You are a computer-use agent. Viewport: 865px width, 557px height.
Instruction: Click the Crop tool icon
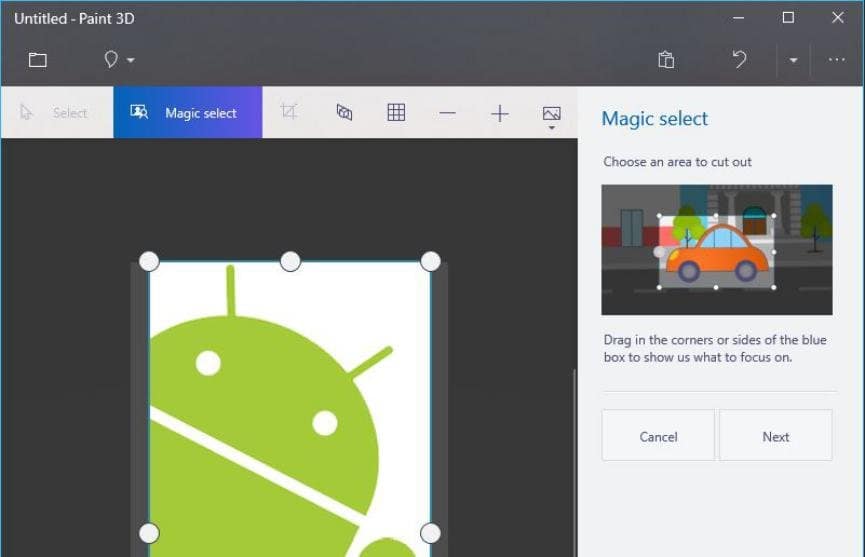(289, 112)
